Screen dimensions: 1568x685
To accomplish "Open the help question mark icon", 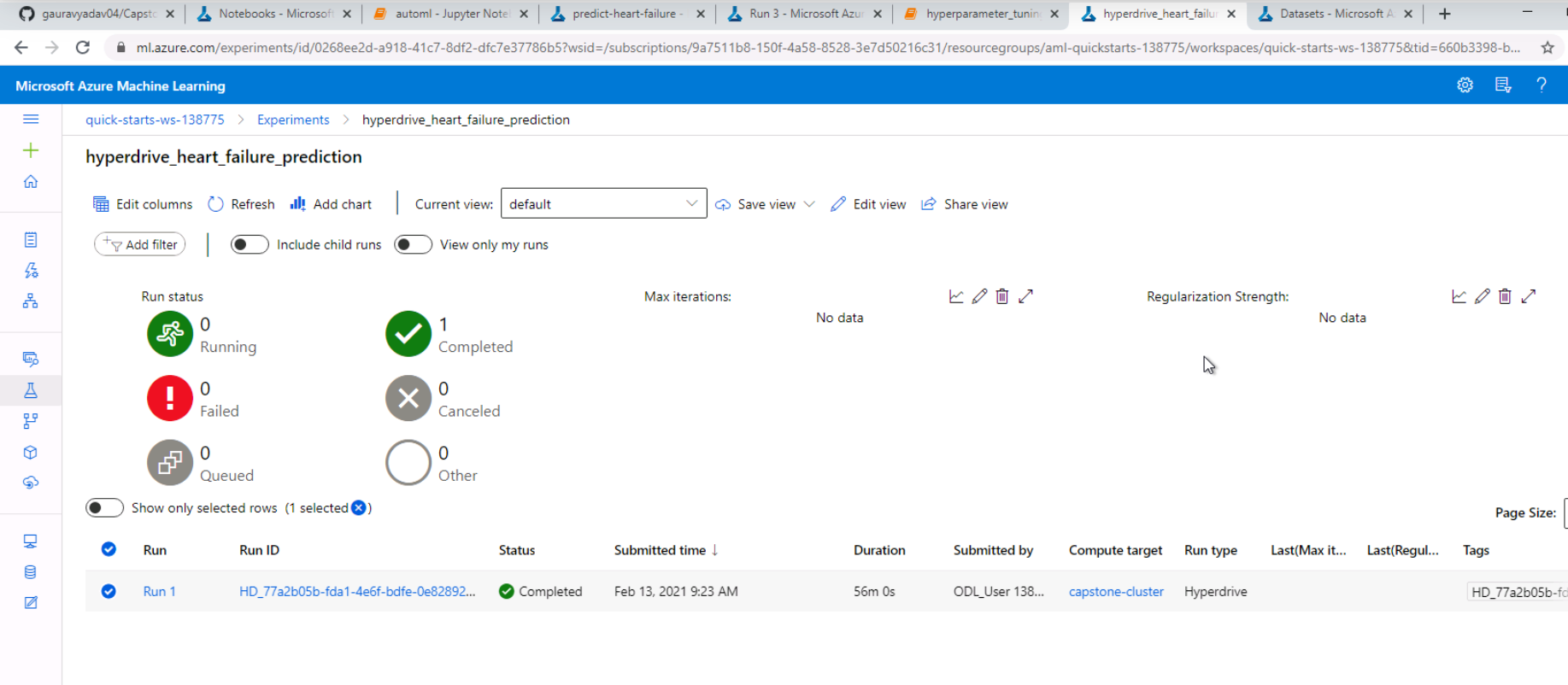I will (1542, 85).
